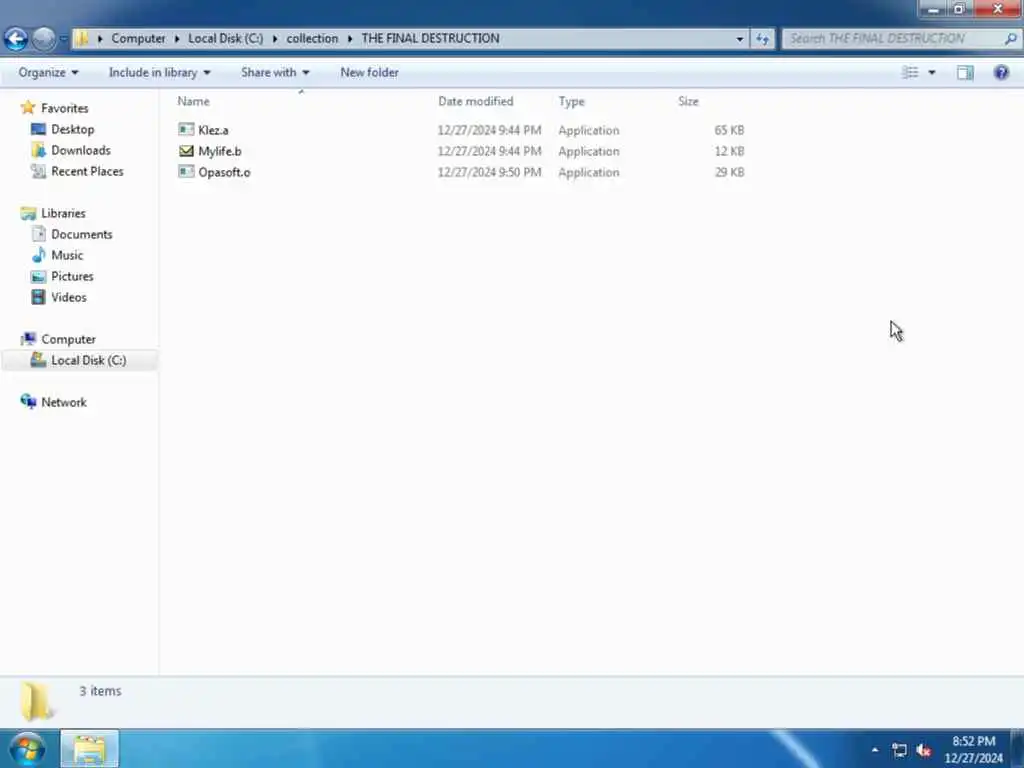Sort by the Name column header

(x=193, y=101)
